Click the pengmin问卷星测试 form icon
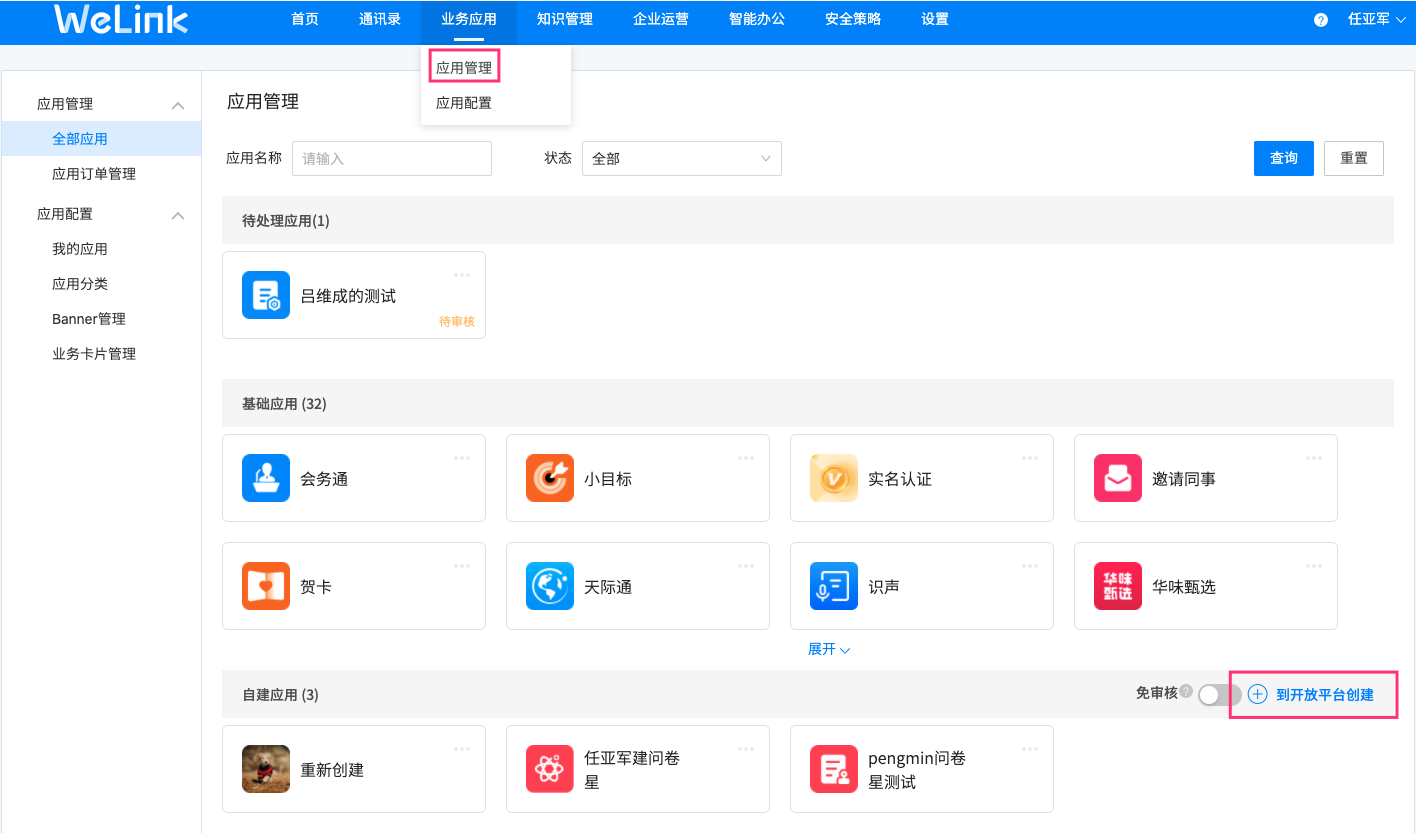Viewport: 1417px width, 833px height. coord(834,769)
